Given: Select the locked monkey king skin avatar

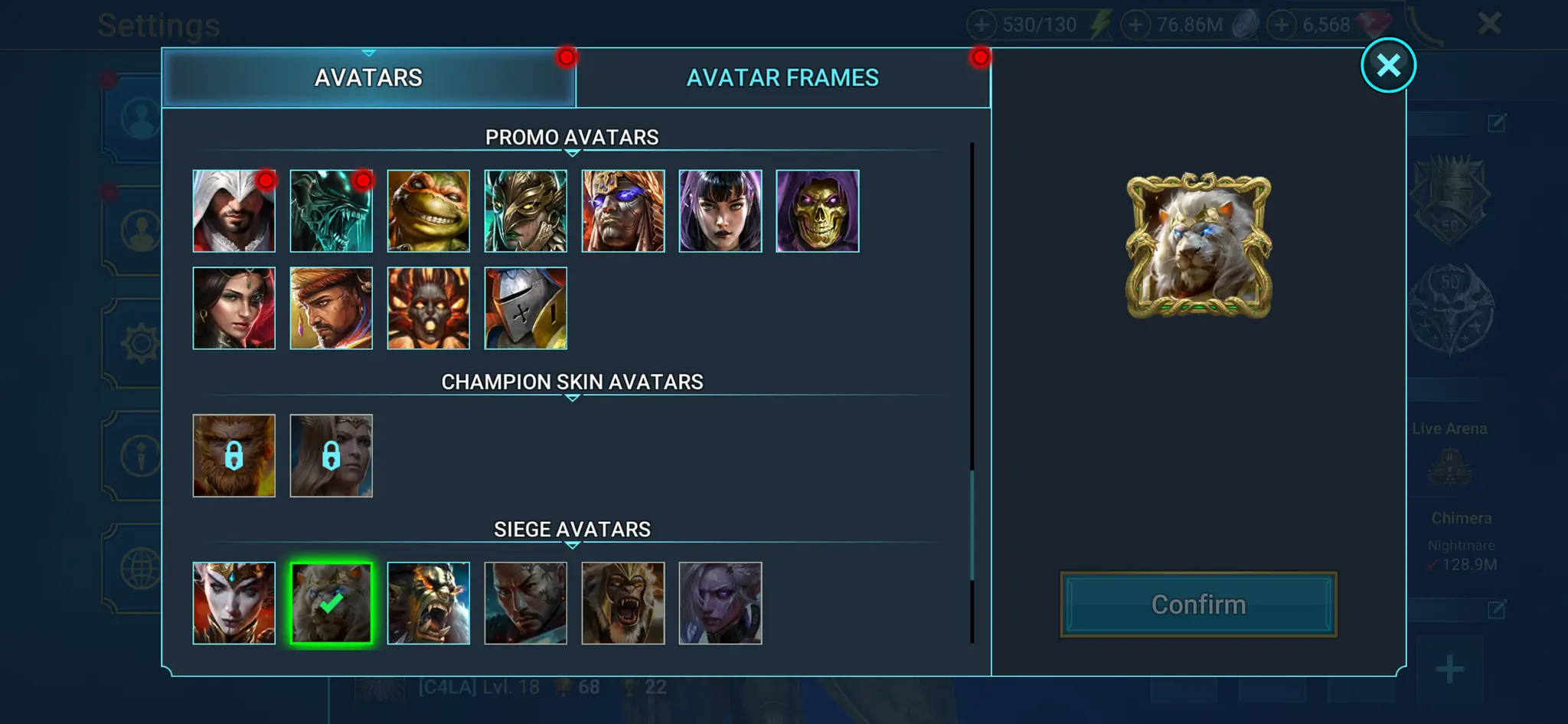Looking at the screenshot, I should [x=234, y=456].
